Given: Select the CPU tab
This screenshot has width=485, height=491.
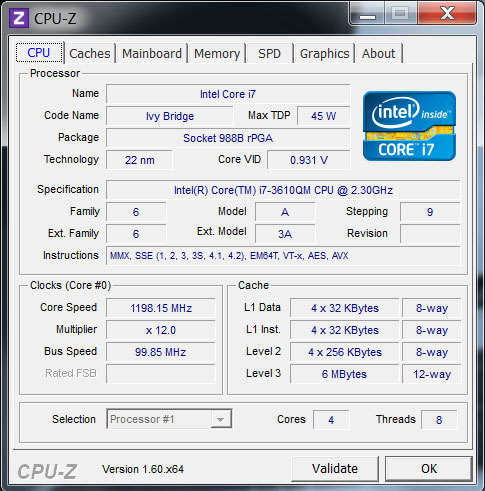Looking at the screenshot, I should pos(39,52).
